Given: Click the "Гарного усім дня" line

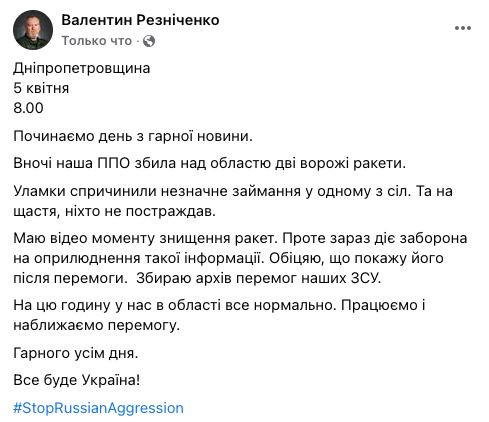Looking at the screenshot, I should (x=75, y=353).
